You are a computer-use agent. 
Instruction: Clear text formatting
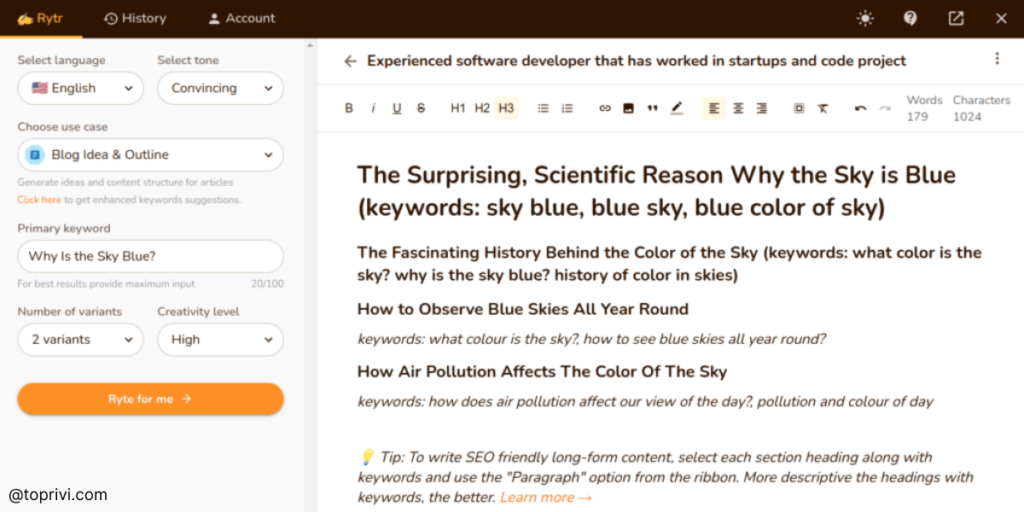coord(823,108)
